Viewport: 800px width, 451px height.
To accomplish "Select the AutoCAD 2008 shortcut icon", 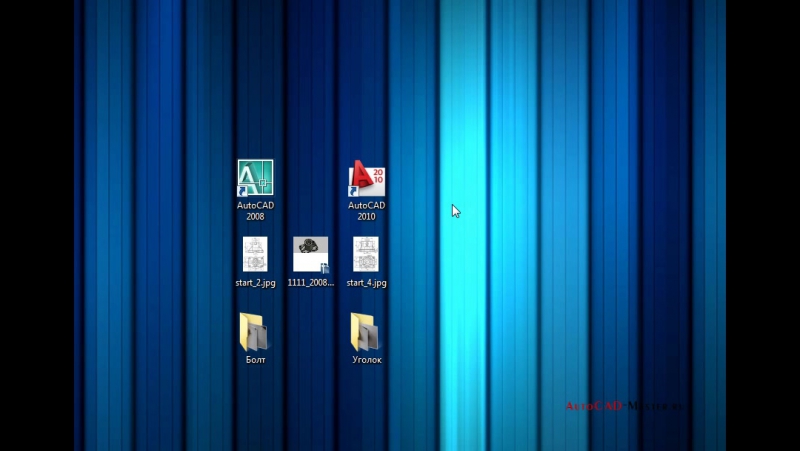I will [x=255, y=178].
